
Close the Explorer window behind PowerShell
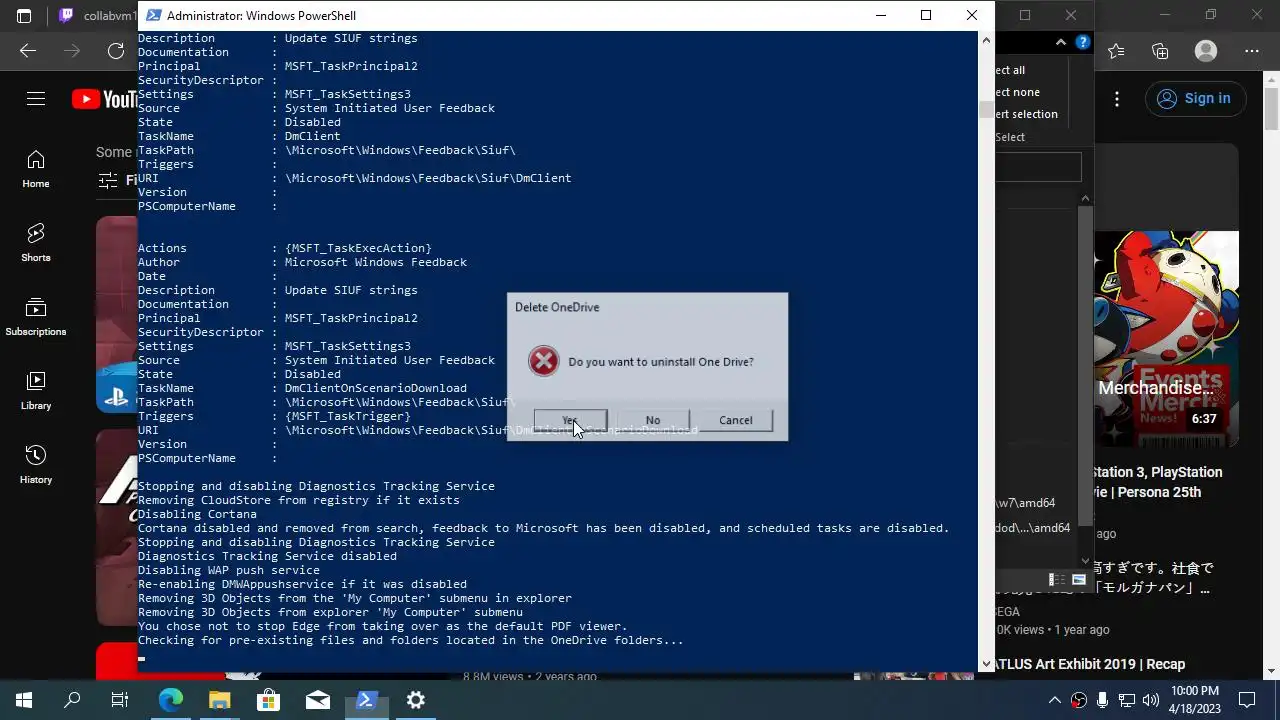coord(1071,15)
